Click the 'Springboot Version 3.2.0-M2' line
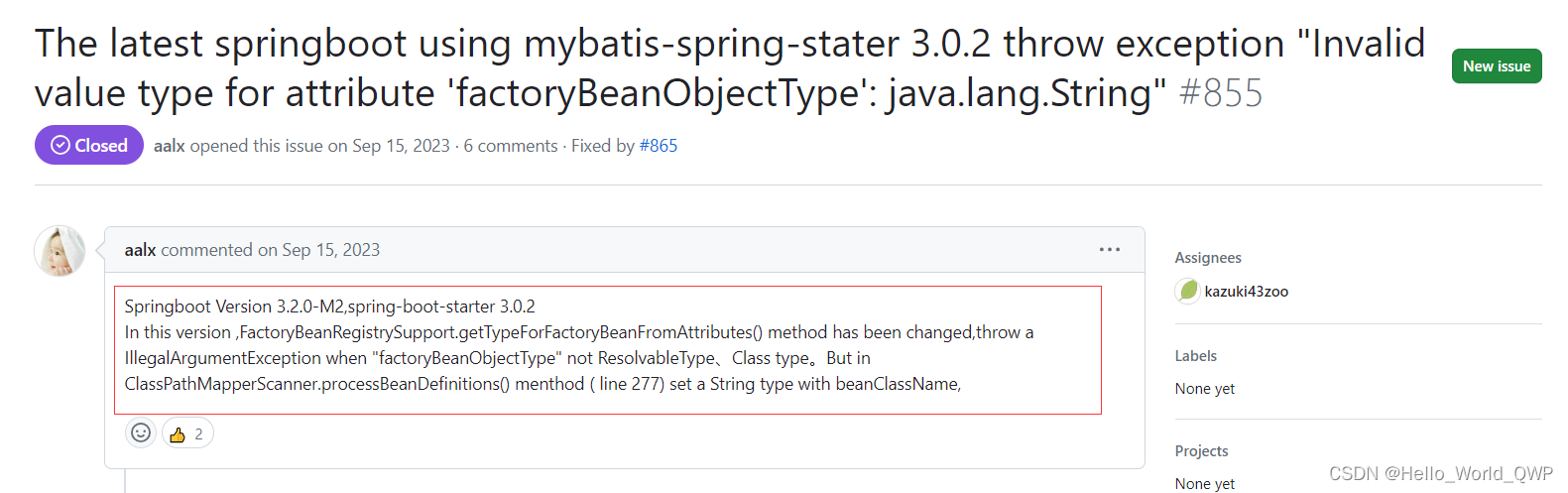The width and height of the screenshot is (1568, 493). [330, 307]
